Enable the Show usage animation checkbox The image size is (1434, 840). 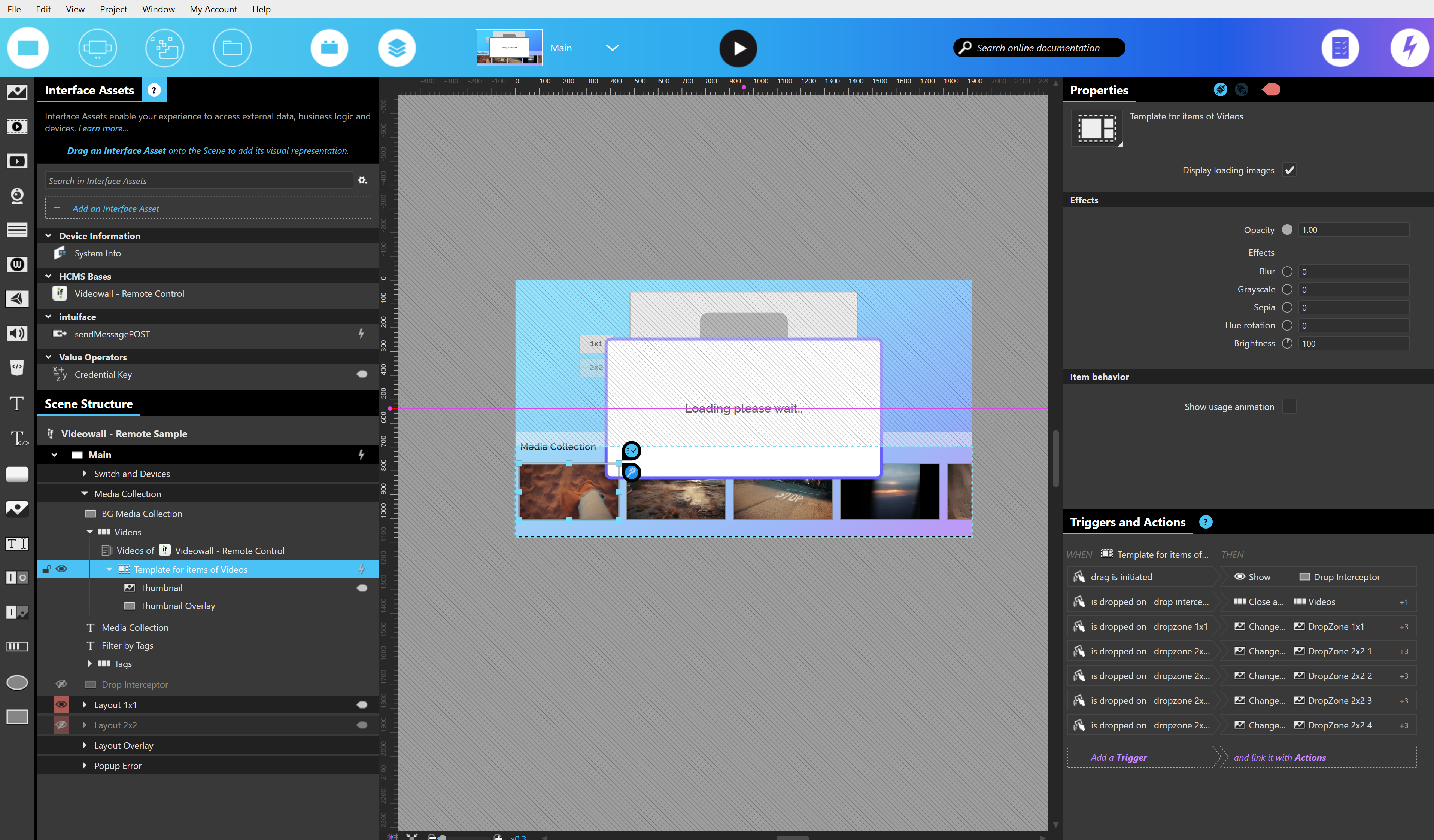[x=1289, y=407]
